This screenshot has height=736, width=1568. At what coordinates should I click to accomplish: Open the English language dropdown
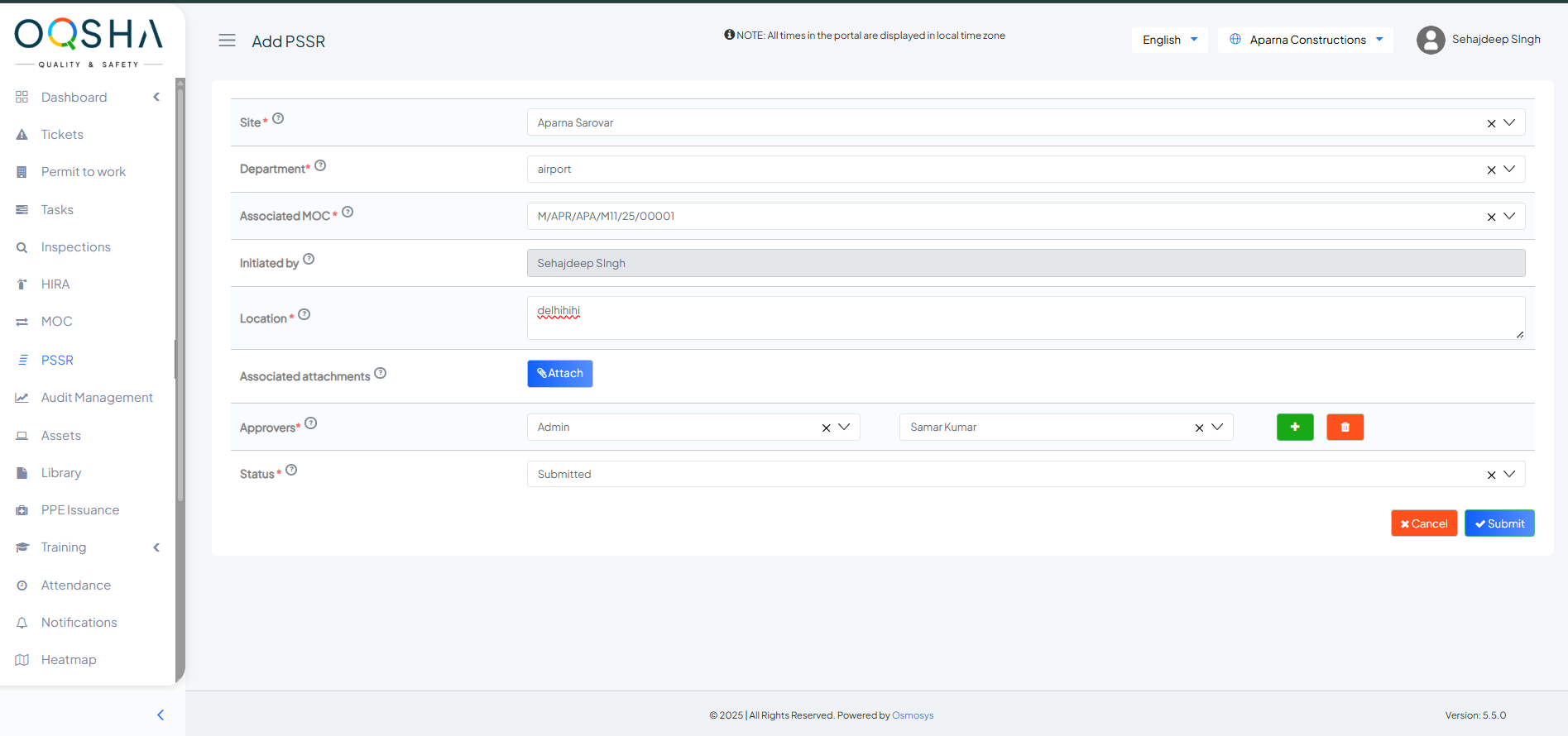coord(1169,40)
